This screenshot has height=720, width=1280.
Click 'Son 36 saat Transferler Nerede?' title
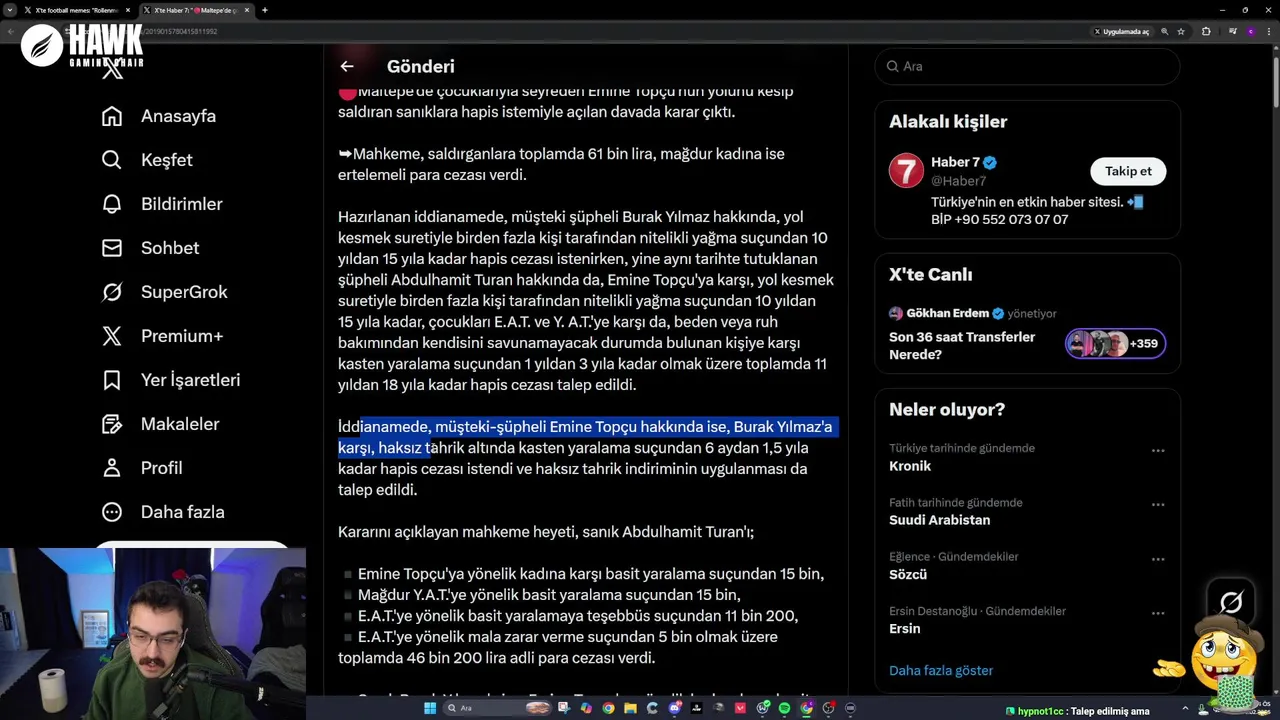click(x=962, y=345)
